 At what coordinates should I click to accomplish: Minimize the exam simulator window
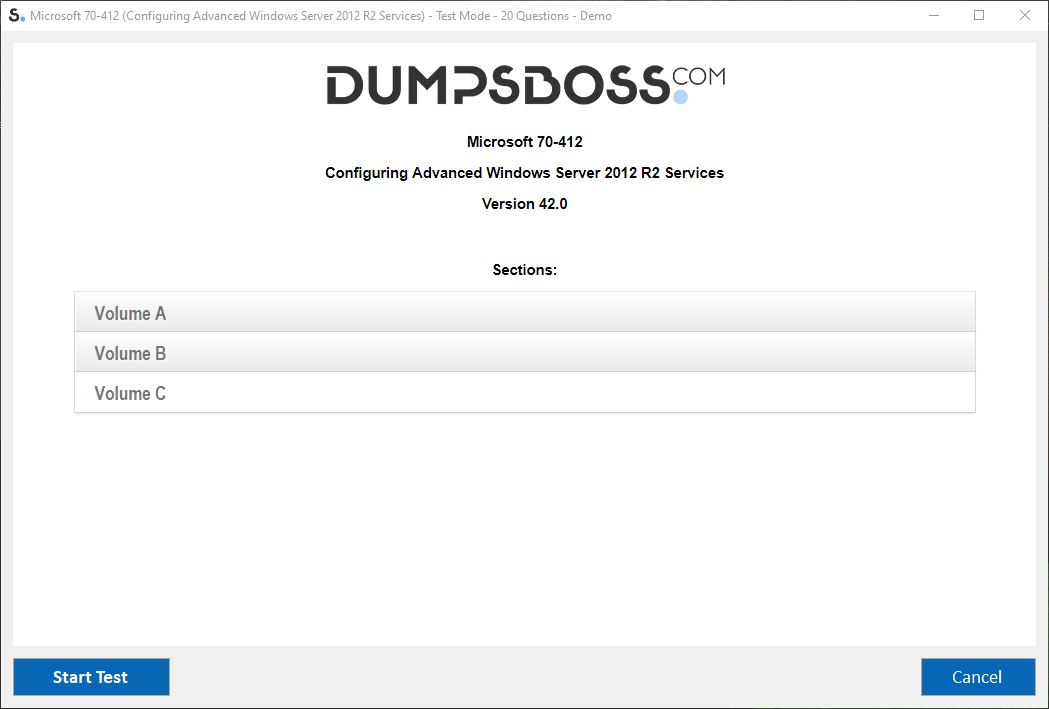click(934, 15)
